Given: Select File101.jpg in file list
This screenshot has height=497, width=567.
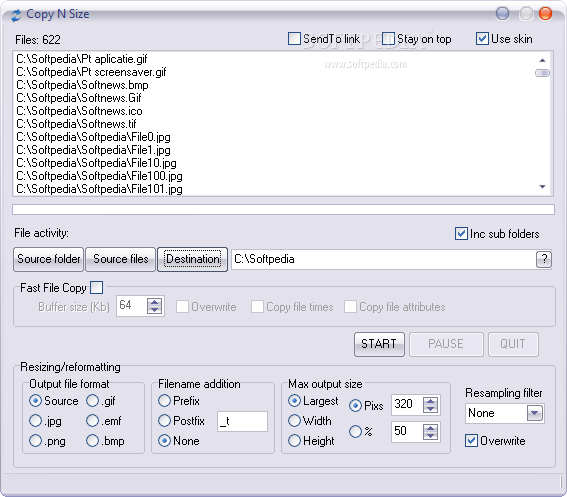Looking at the screenshot, I should (99, 189).
